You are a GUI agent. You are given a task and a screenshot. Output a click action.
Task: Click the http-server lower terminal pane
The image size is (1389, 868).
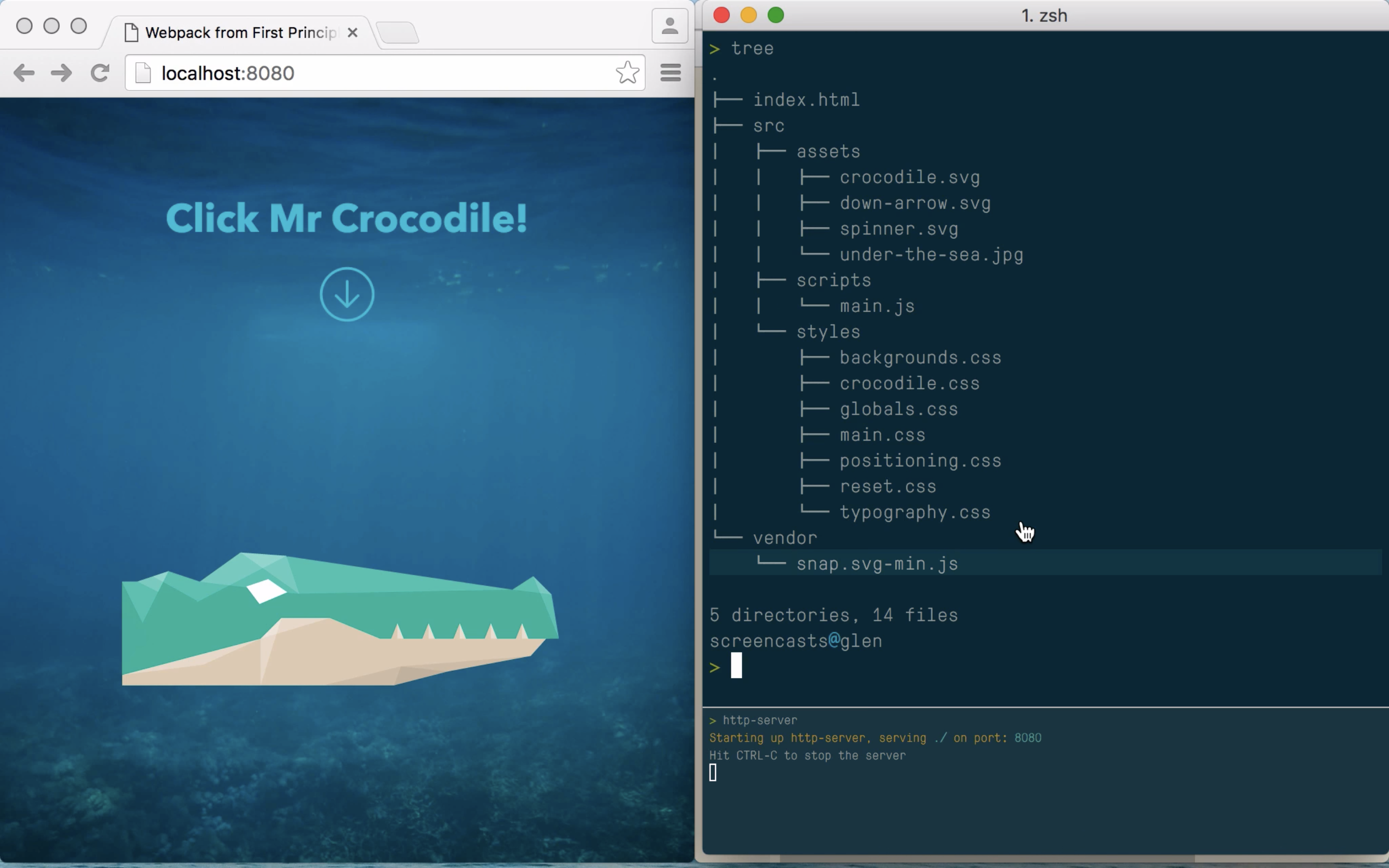coord(1045,792)
